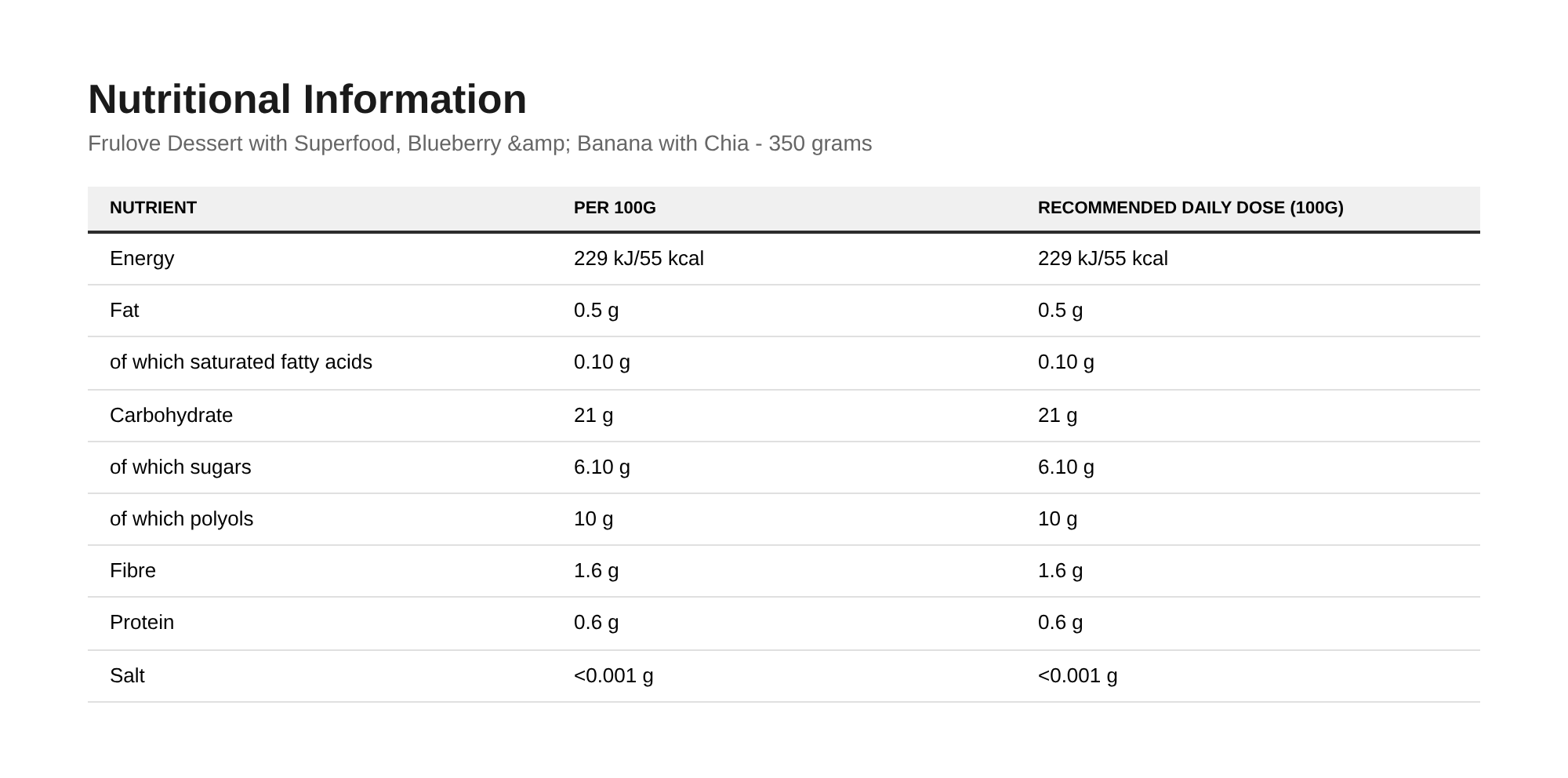Select the Frulove Dessert product subtitle

pos(480,144)
